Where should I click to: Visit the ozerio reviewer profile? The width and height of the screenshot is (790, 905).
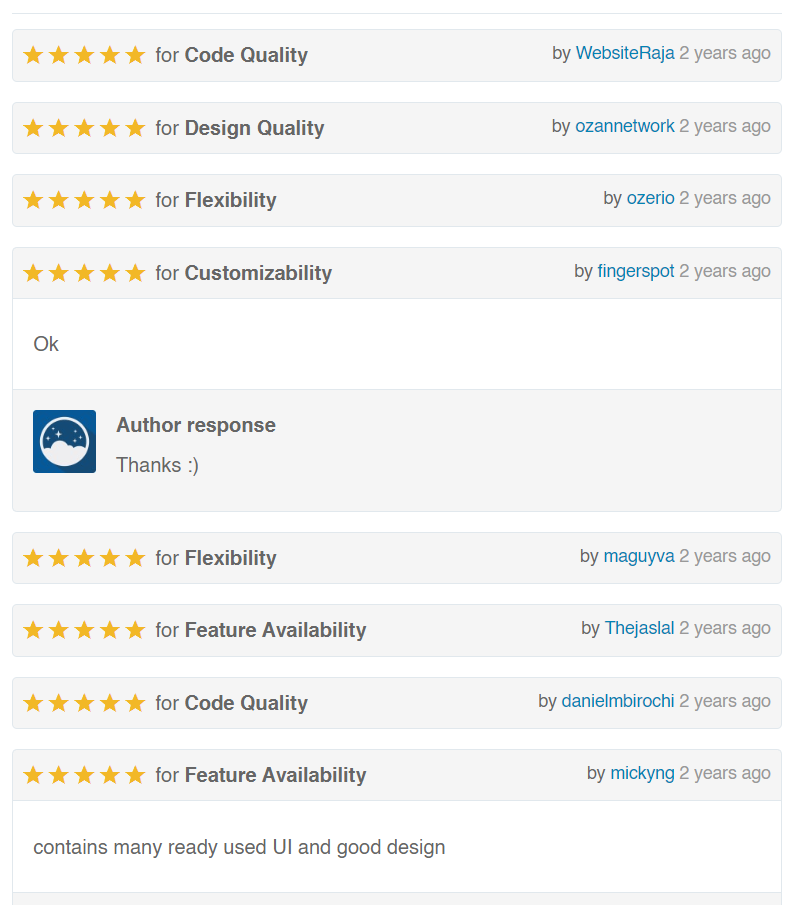(x=650, y=198)
